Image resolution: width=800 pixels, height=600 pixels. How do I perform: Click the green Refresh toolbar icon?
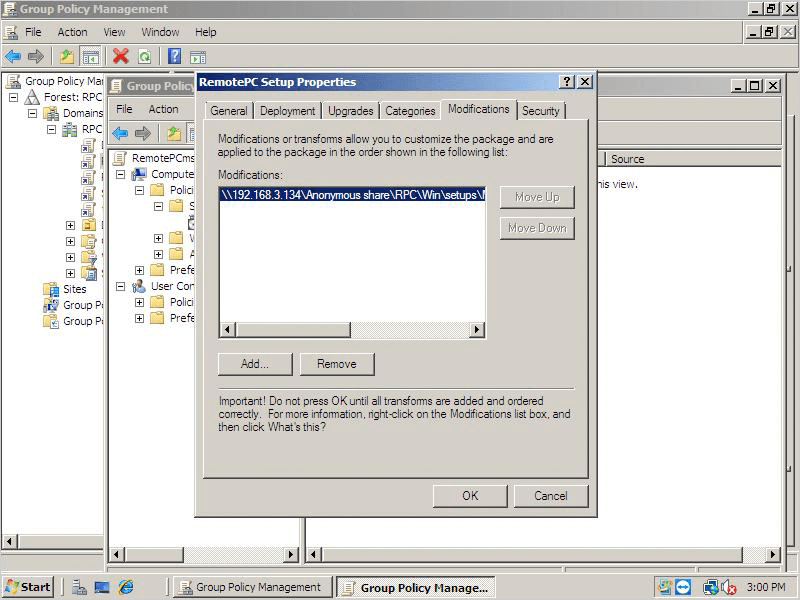pyautogui.click(x=145, y=57)
